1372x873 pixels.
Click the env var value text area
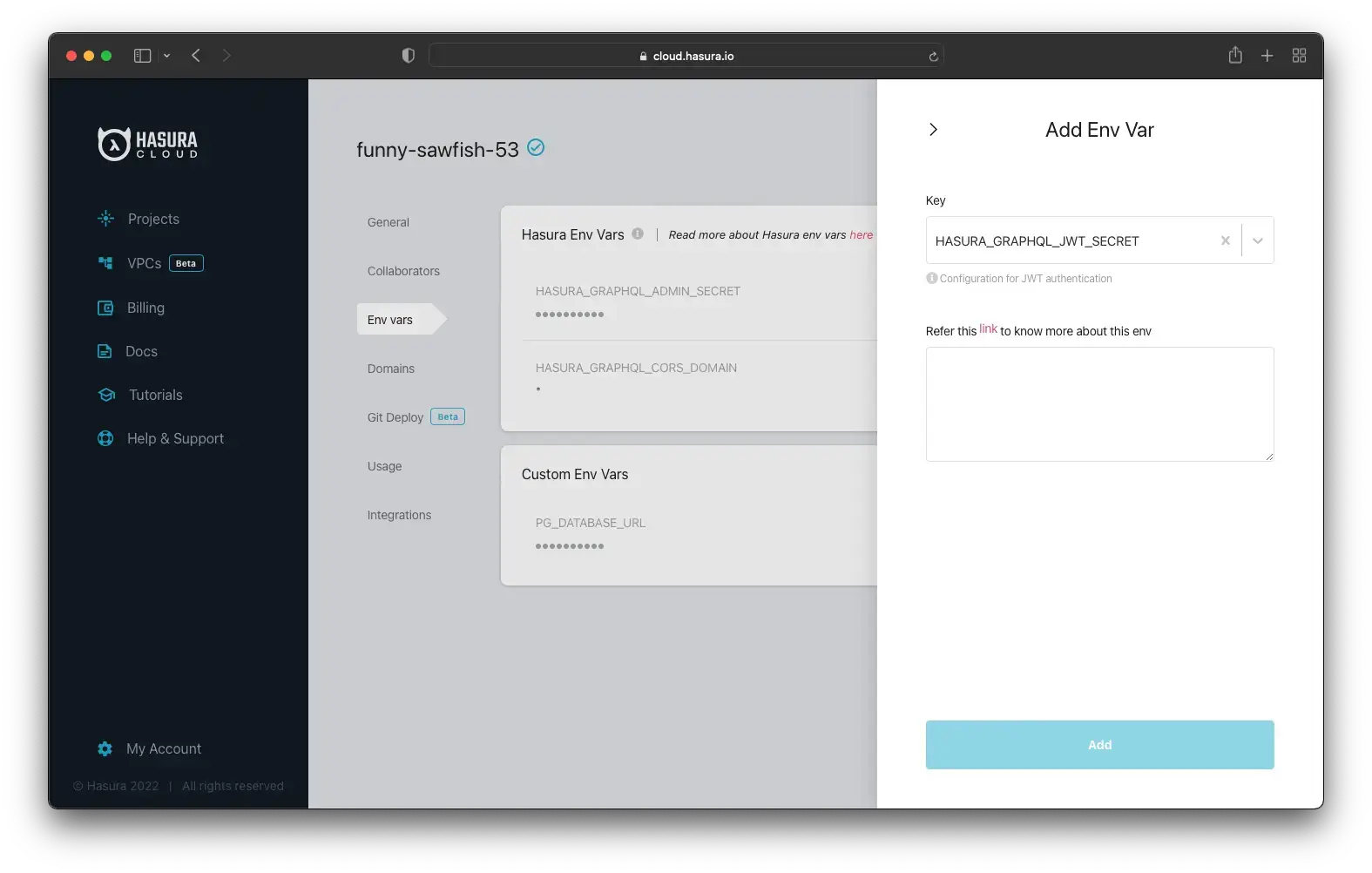click(x=1099, y=404)
